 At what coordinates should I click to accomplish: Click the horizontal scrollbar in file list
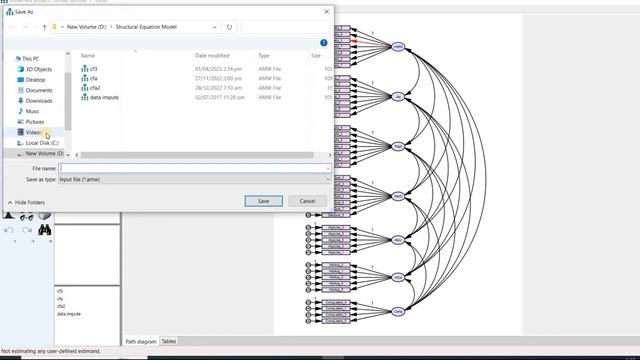pos(197,155)
